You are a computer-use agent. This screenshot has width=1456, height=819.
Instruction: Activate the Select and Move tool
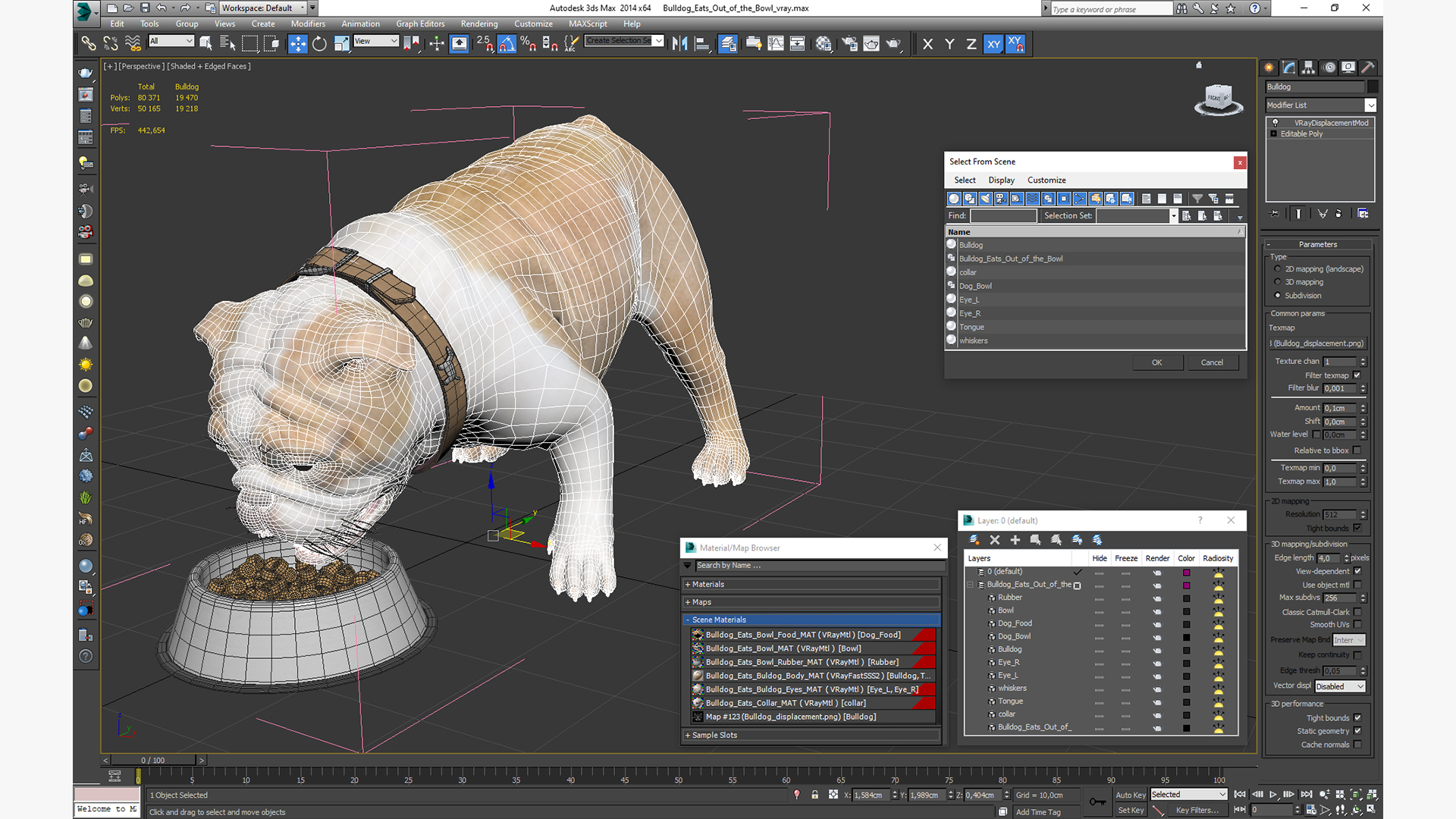[298, 43]
